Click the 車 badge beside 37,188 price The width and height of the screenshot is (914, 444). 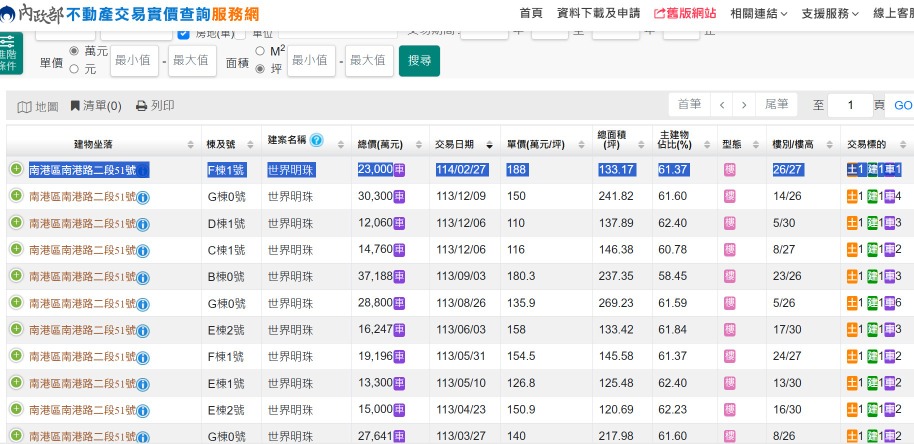(x=399, y=276)
